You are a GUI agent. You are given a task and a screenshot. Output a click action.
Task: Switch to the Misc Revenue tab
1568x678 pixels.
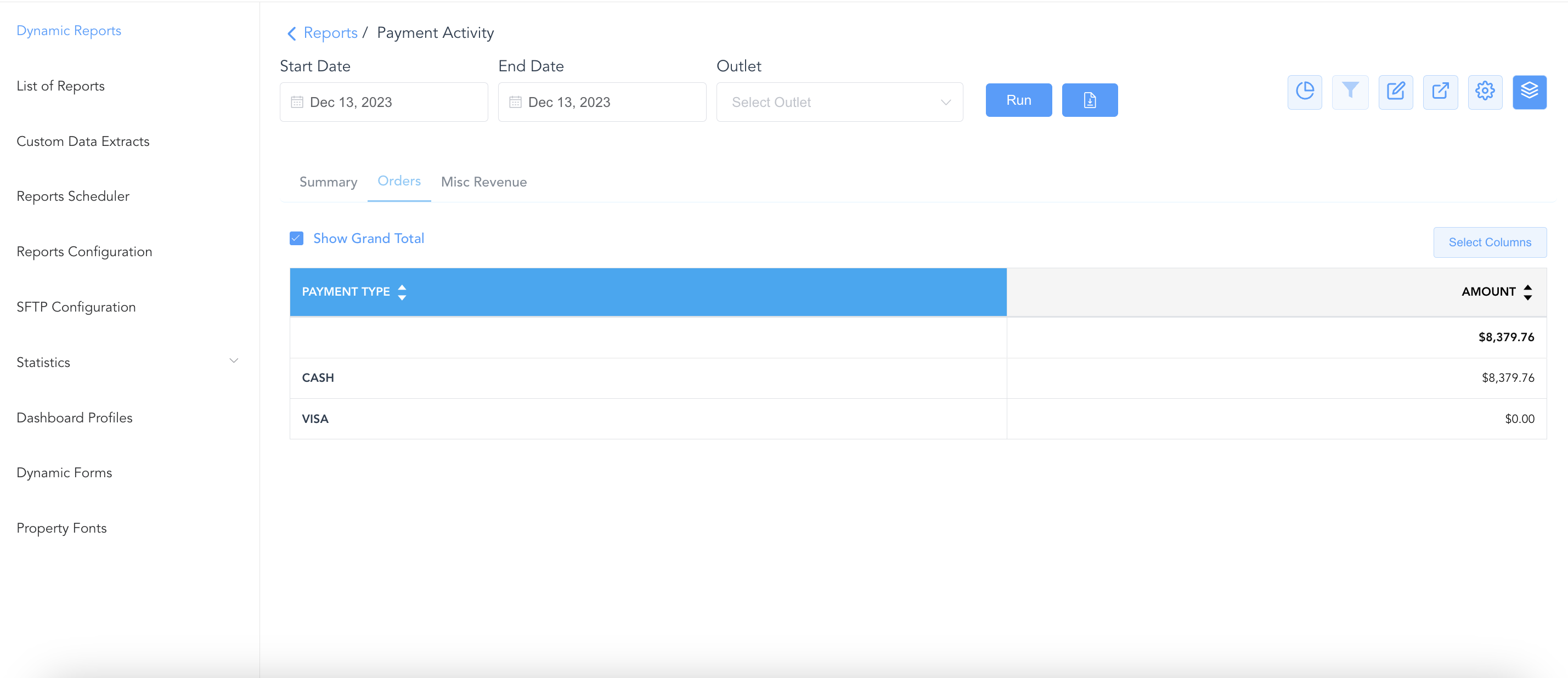click(x=483, y=182)
